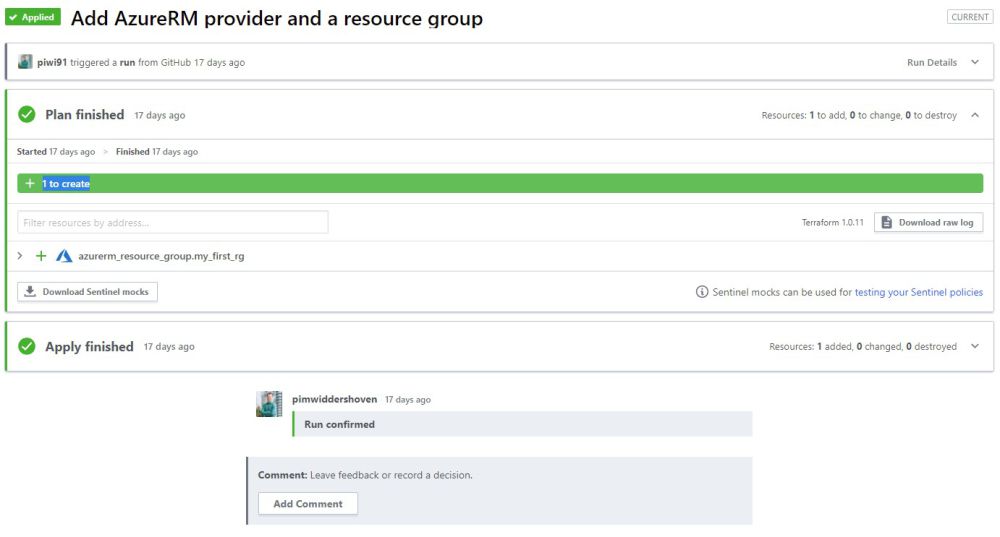The width and height of the screenshot is (1000, 537).
Task: Click the Azure logo next to azurerm_resource_group
Action: tap(64, 256)
